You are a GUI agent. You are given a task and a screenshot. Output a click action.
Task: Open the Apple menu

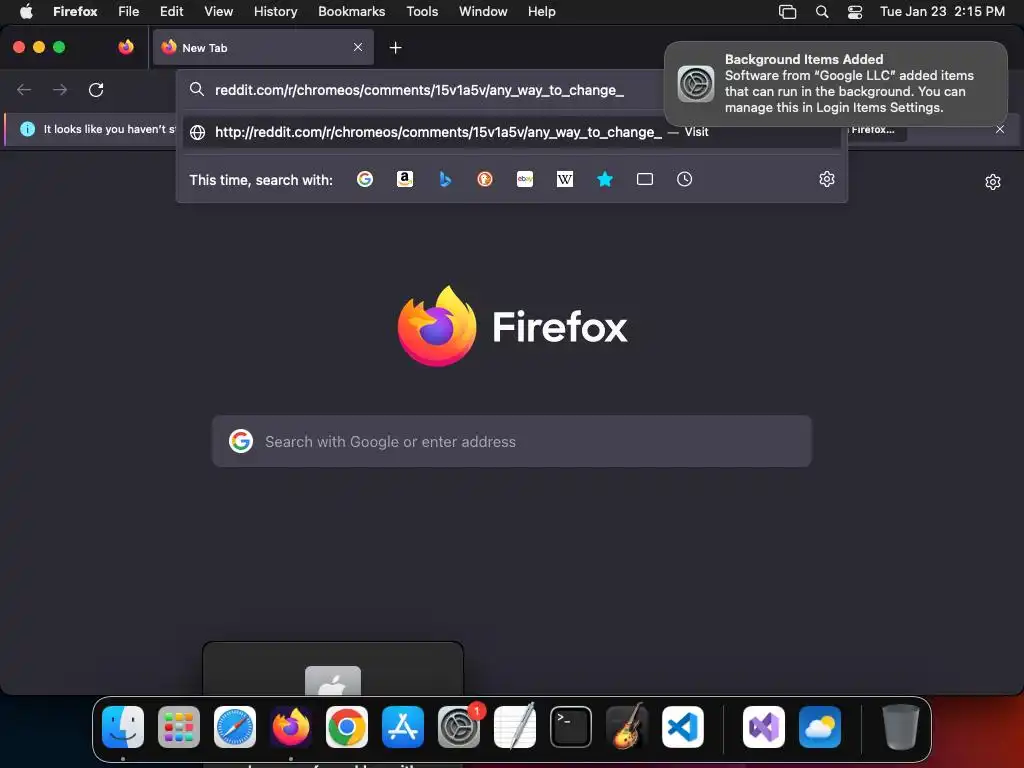pos(26,11)
